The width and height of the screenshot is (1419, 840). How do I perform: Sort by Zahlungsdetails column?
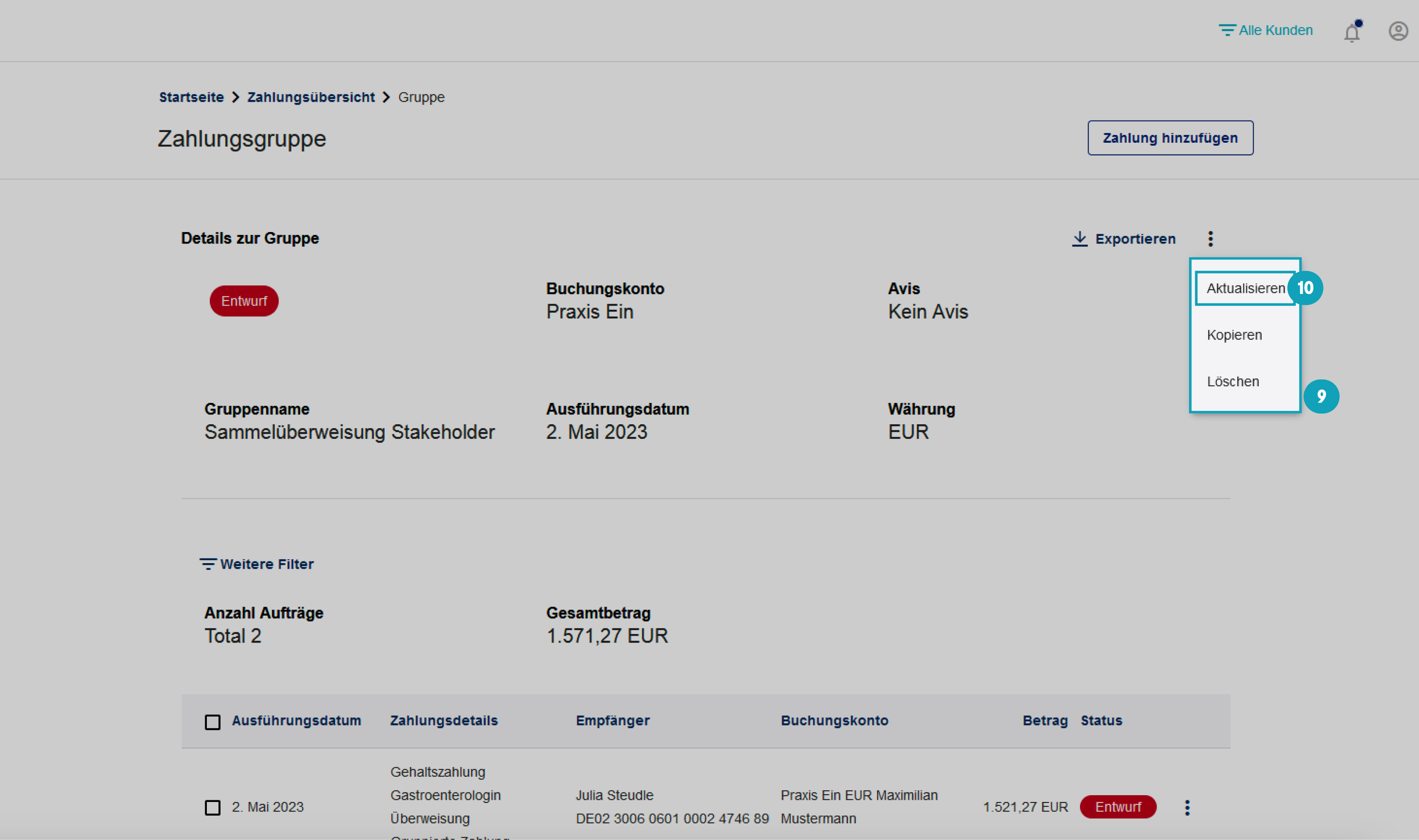coord(444,720)
